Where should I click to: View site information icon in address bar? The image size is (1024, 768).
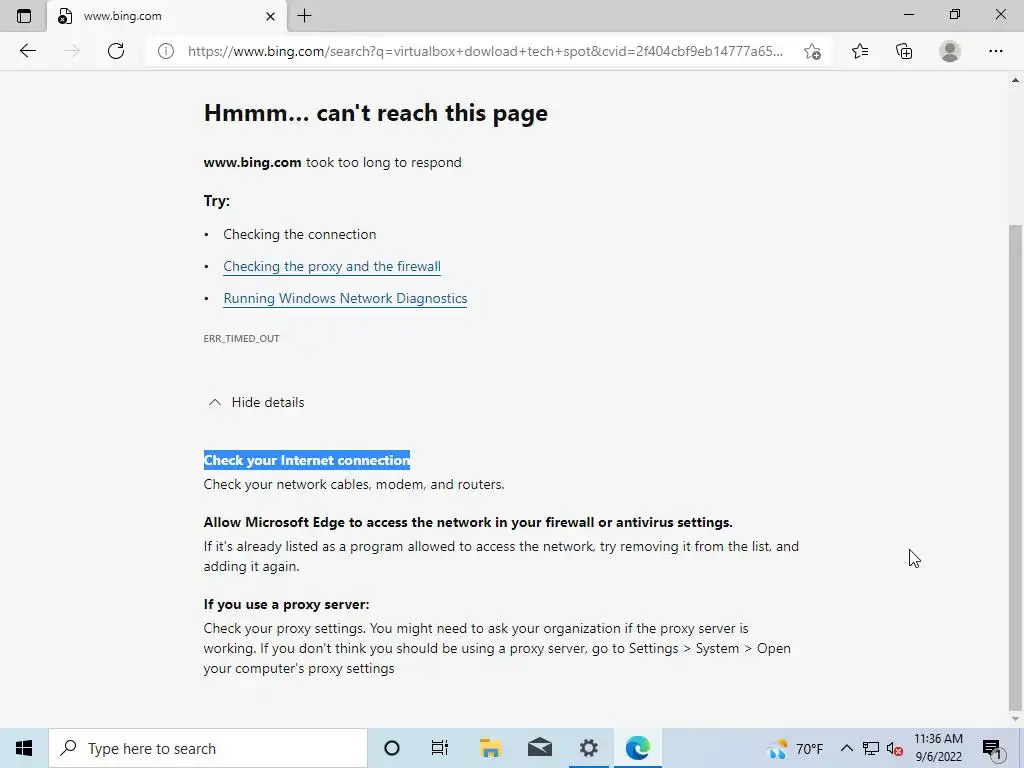tap(166, 51)
